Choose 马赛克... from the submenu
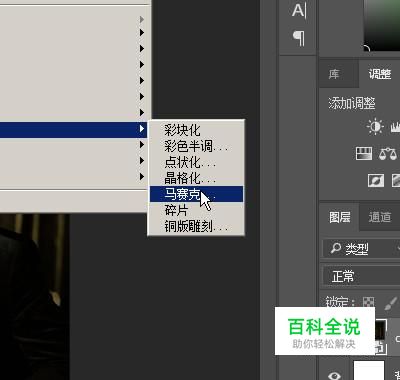The width and height of the screenshot is (400, 380). point(196,194)
